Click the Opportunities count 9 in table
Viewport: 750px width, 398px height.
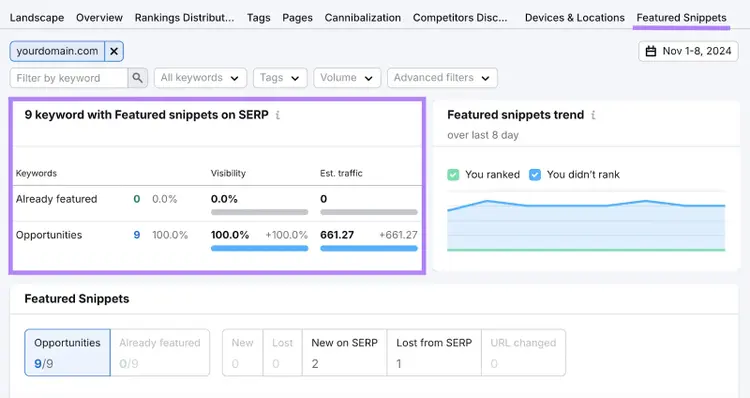pyautogui.click(x=137, y=235)
